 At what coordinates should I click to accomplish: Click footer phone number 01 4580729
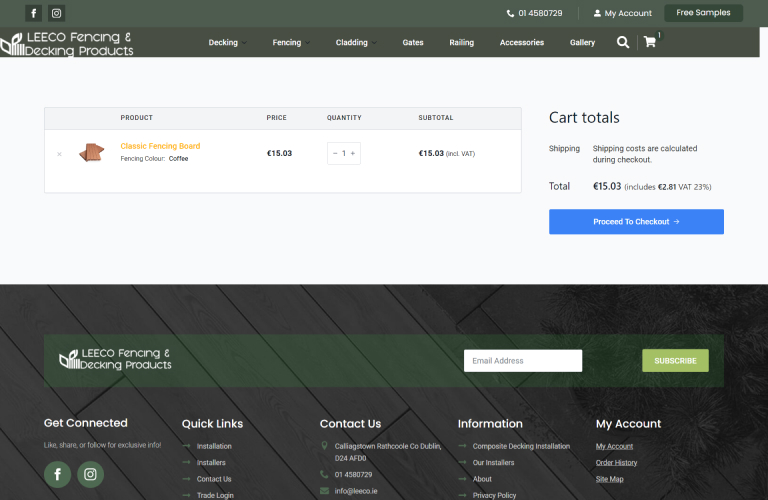(x=353, y=475)
